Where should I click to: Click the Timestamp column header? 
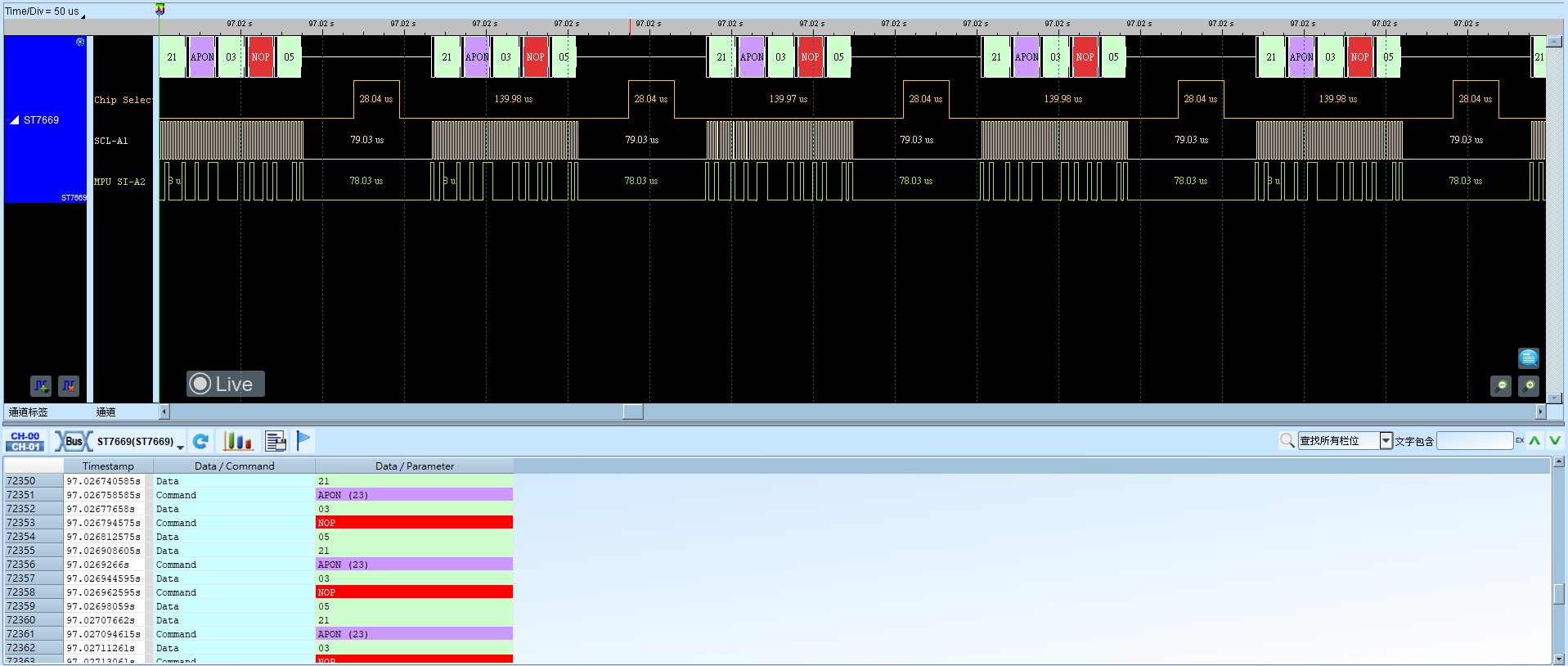tap(108, 466)
